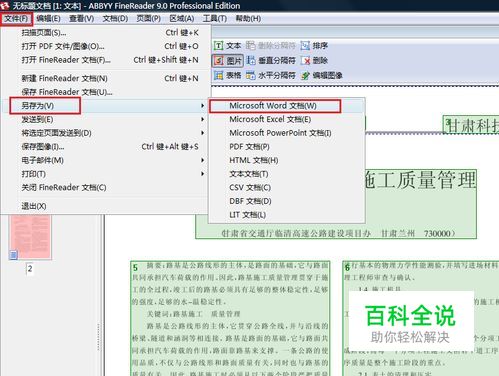Click the ABBYY FineReader title bar icon
499x376 pixels.
coord(5,6)
